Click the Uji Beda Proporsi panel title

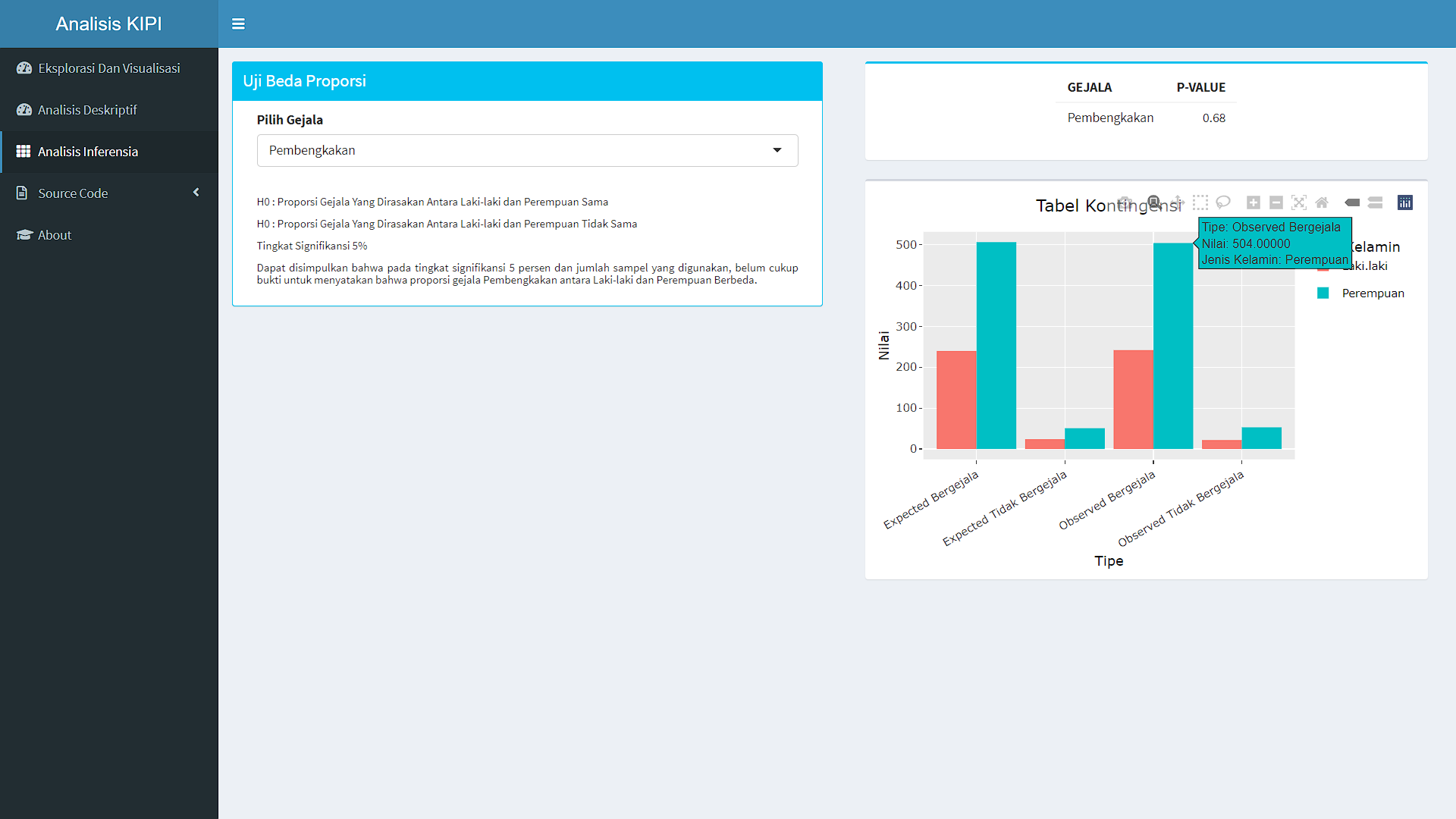pyautogui.click(x=304, y=81)
